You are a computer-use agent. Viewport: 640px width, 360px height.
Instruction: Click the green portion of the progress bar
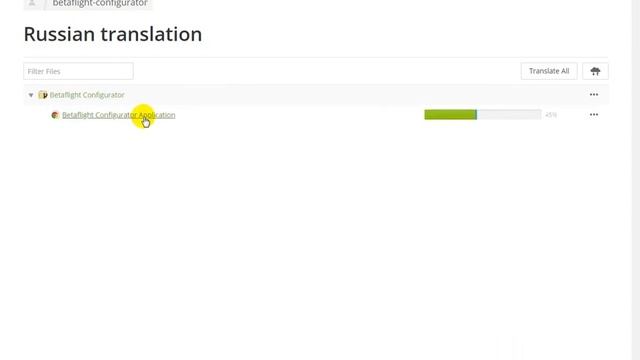tap(449, 115)
